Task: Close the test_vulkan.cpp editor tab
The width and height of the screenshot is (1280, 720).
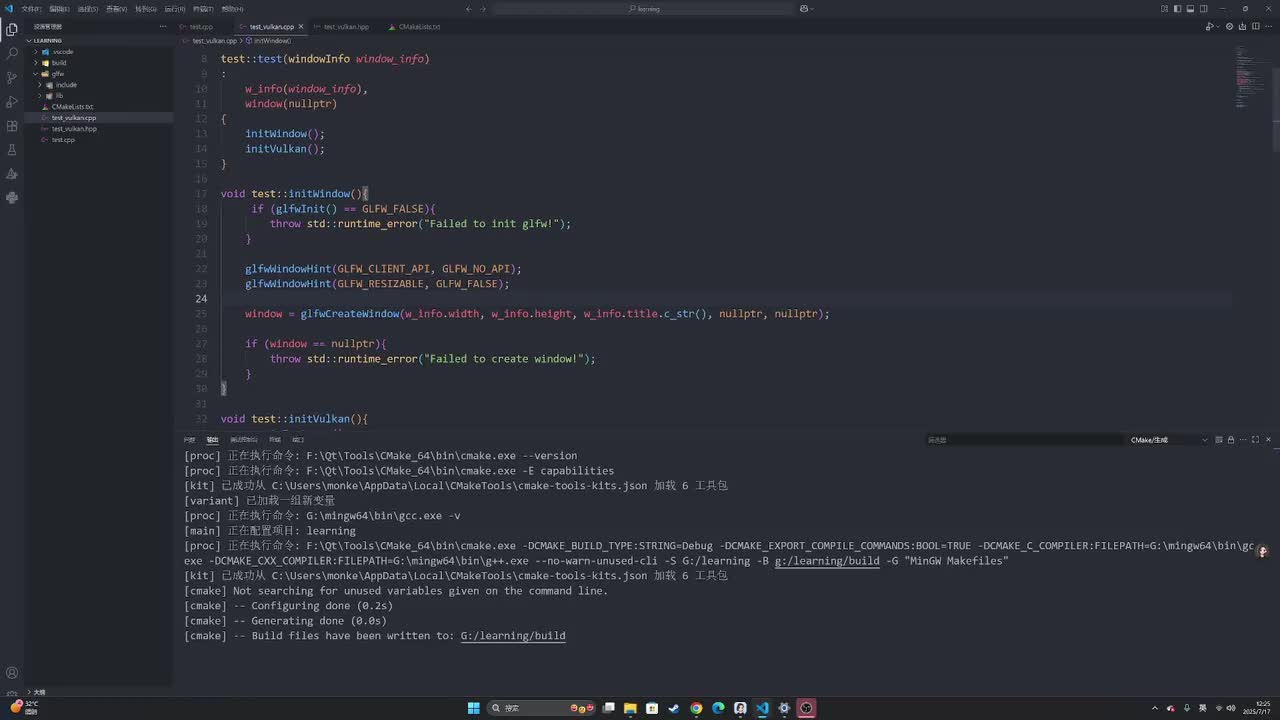Action: [301, 27]
